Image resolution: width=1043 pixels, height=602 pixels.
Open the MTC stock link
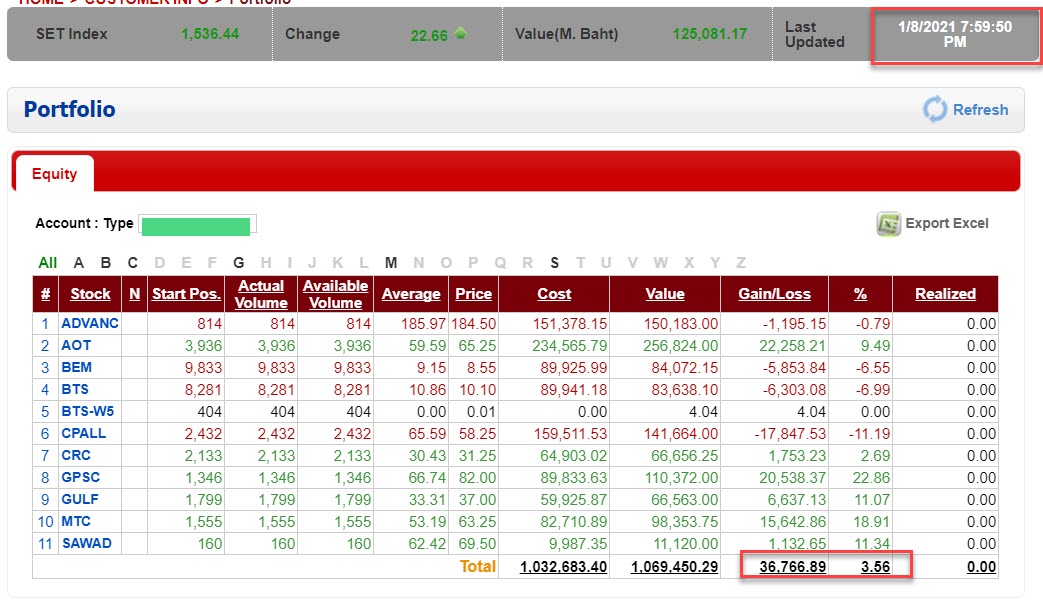76,521
